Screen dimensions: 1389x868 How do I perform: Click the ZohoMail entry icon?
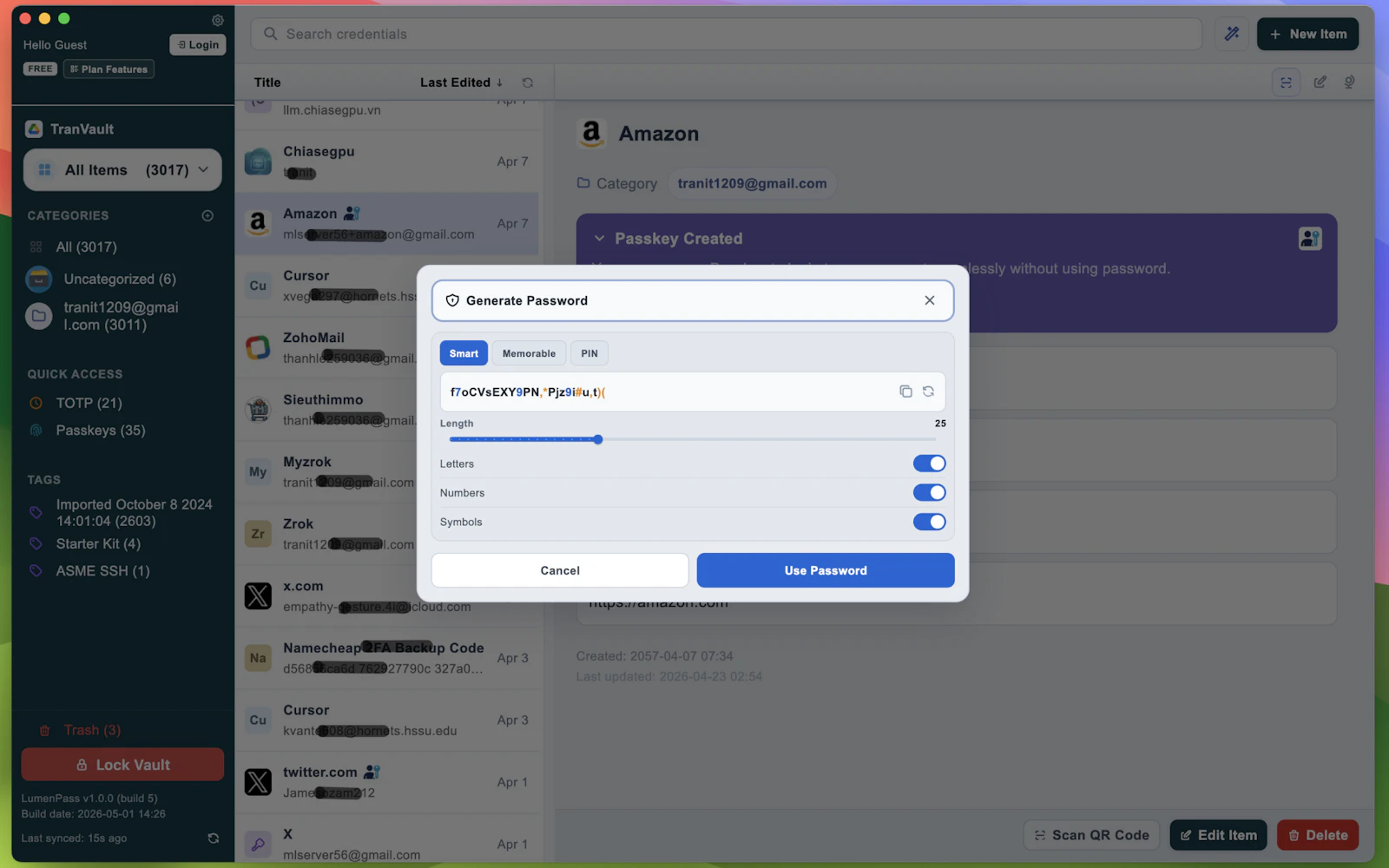(258, 347)
